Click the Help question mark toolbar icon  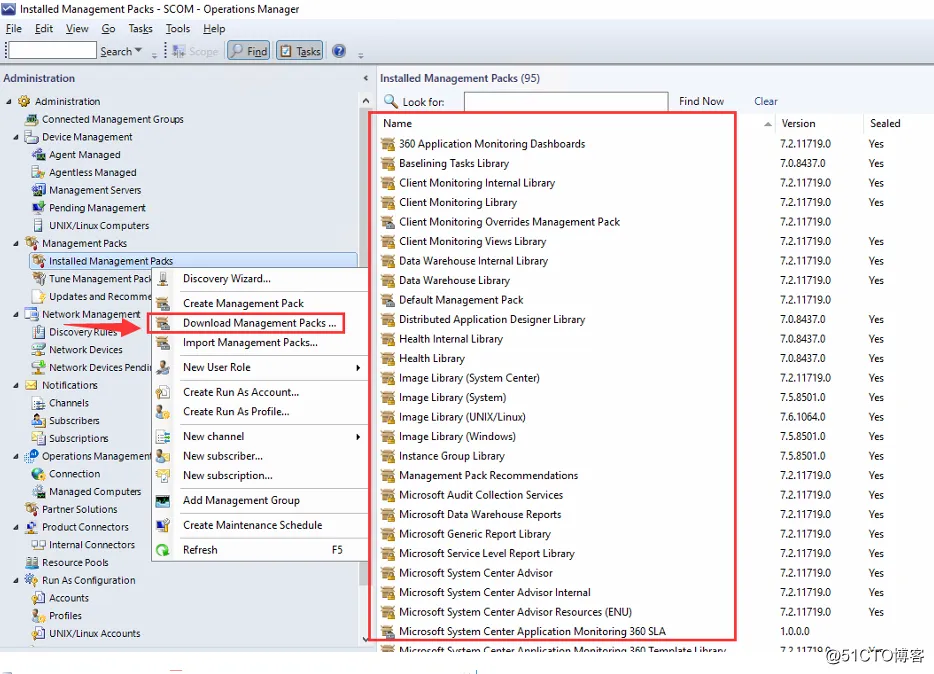pos(338,51)
